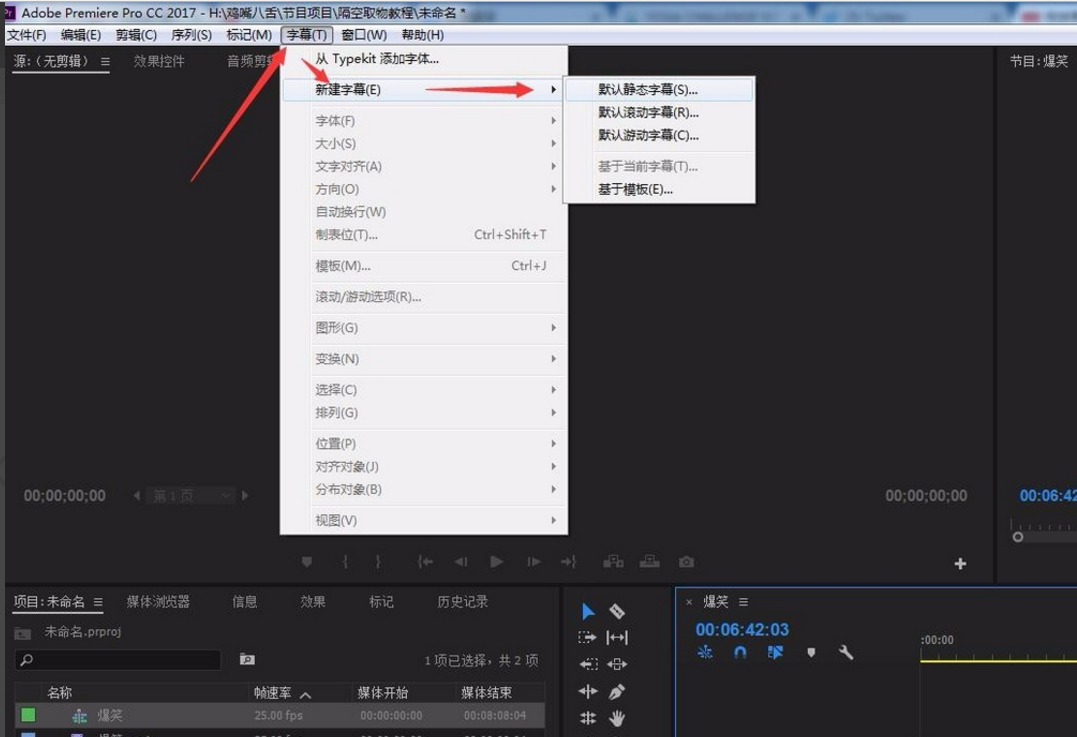Open the 剪辑(C) menu

[x=136, y=35]
